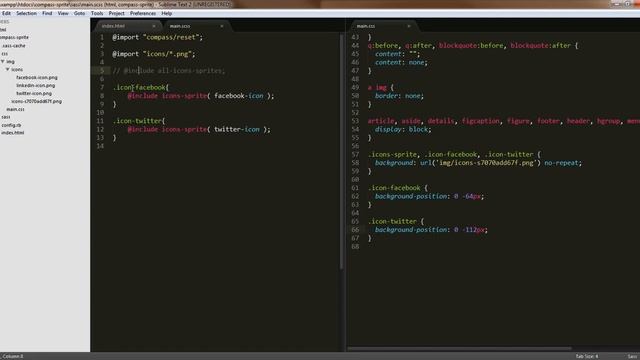The height and width of the screenshot is (360, 640).
Task: Open the Help menu
Action: 167,13
